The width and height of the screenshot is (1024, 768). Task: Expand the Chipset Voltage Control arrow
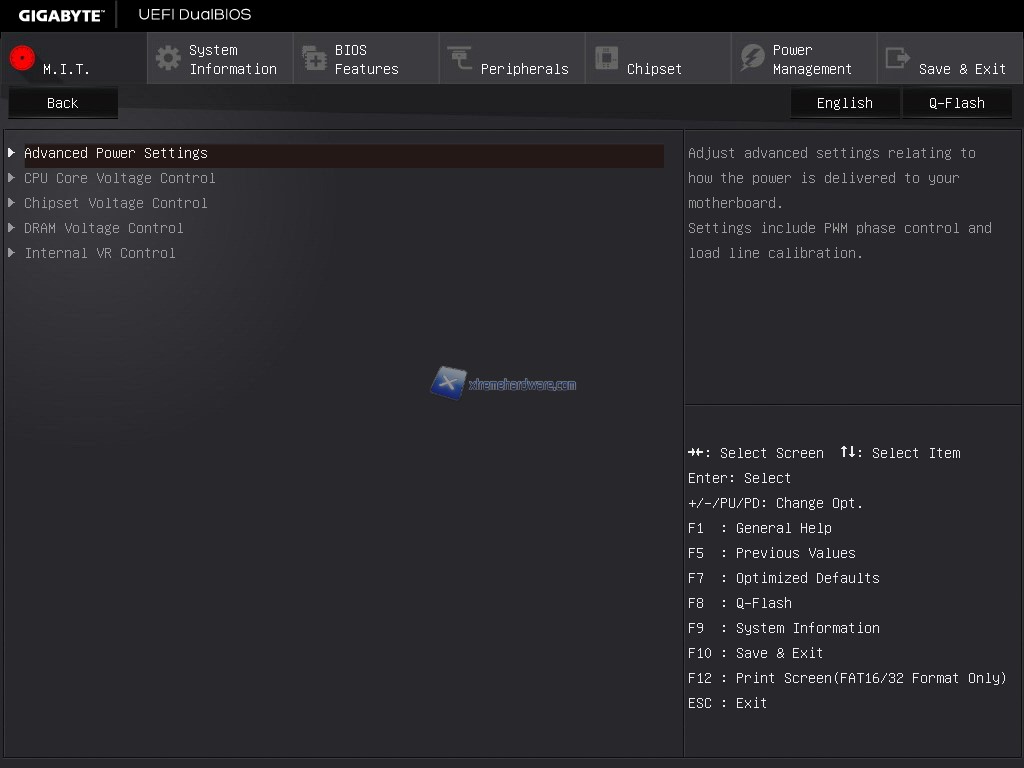coord(11,203)
